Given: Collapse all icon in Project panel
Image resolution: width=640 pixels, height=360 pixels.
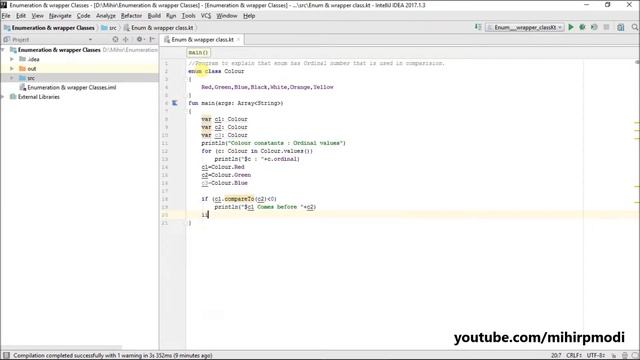Looking at the screenshot, I should point(126,40).
